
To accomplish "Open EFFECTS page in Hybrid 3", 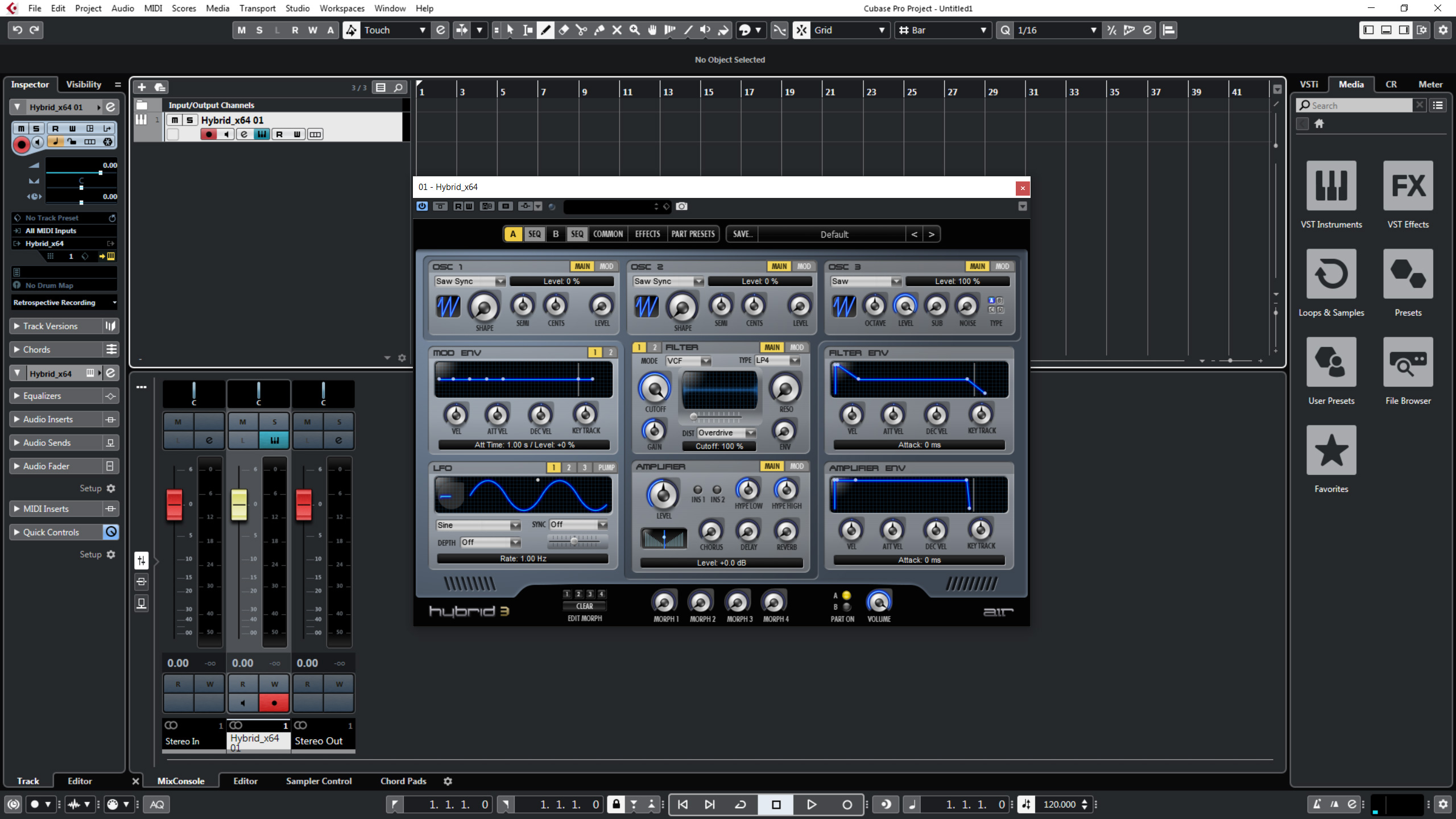I will tap(647, 234).
